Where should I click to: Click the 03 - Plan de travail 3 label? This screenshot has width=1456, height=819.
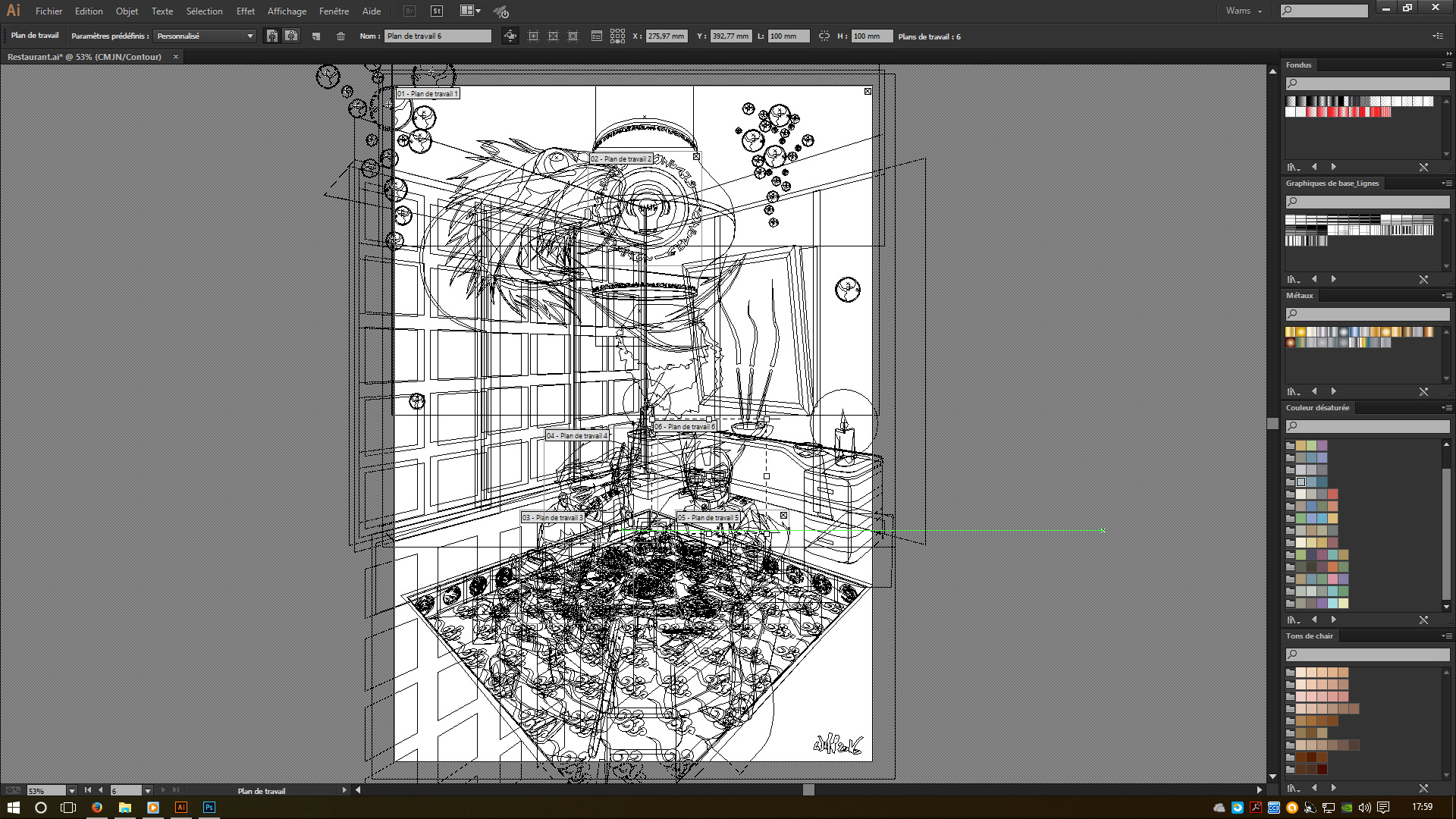coord(552,518)
